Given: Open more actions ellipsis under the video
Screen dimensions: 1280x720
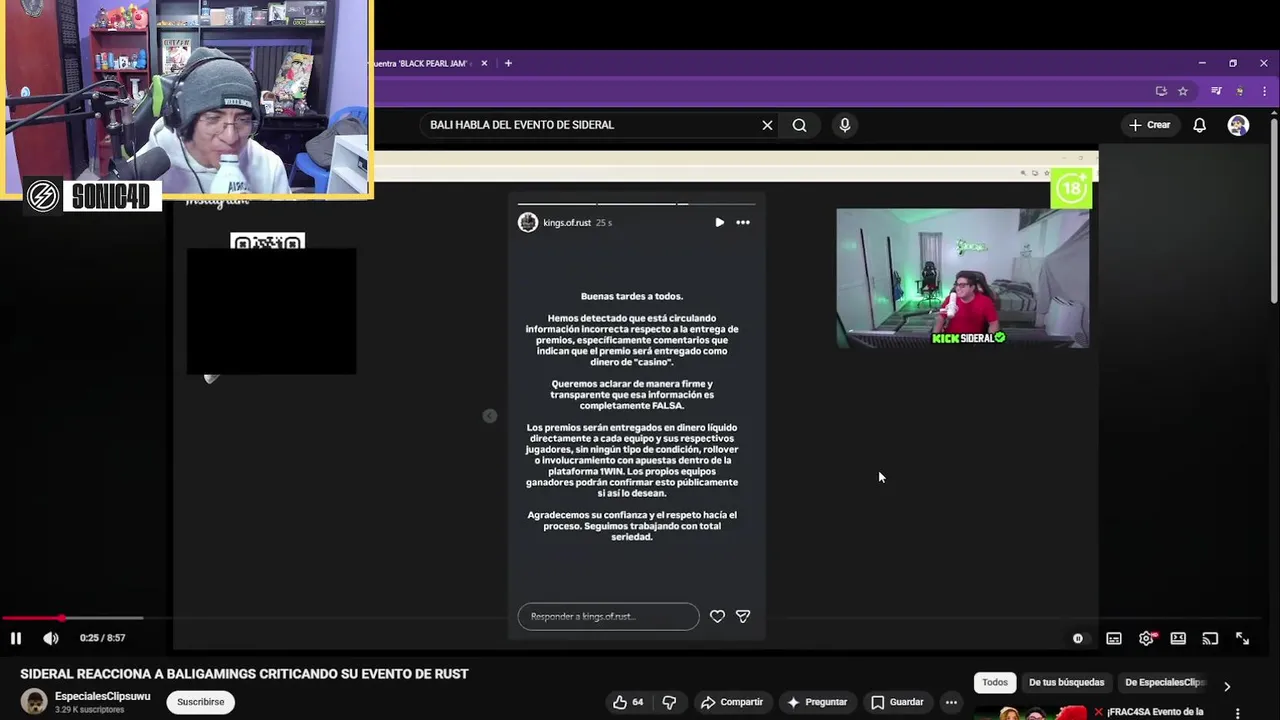Looking at the screenshot, I should 951,702.
